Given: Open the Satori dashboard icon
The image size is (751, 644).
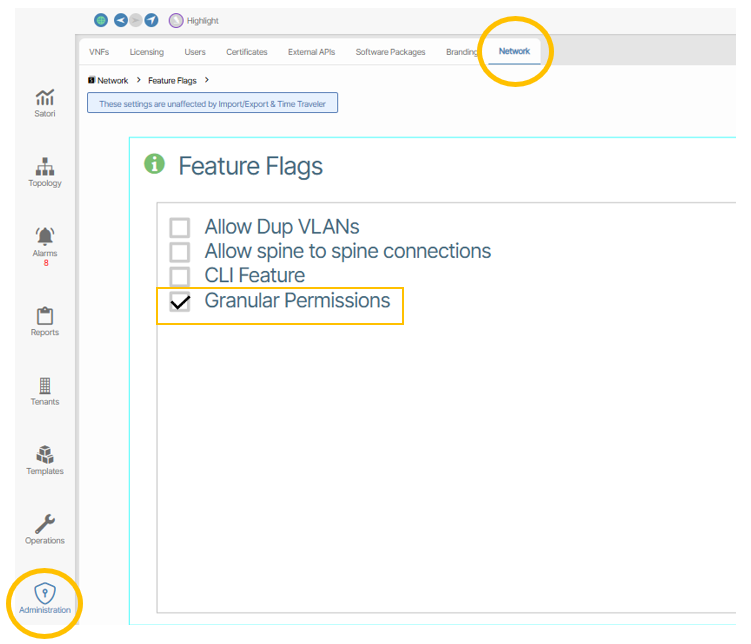Looking at the screenshot, I should (45, 98).
